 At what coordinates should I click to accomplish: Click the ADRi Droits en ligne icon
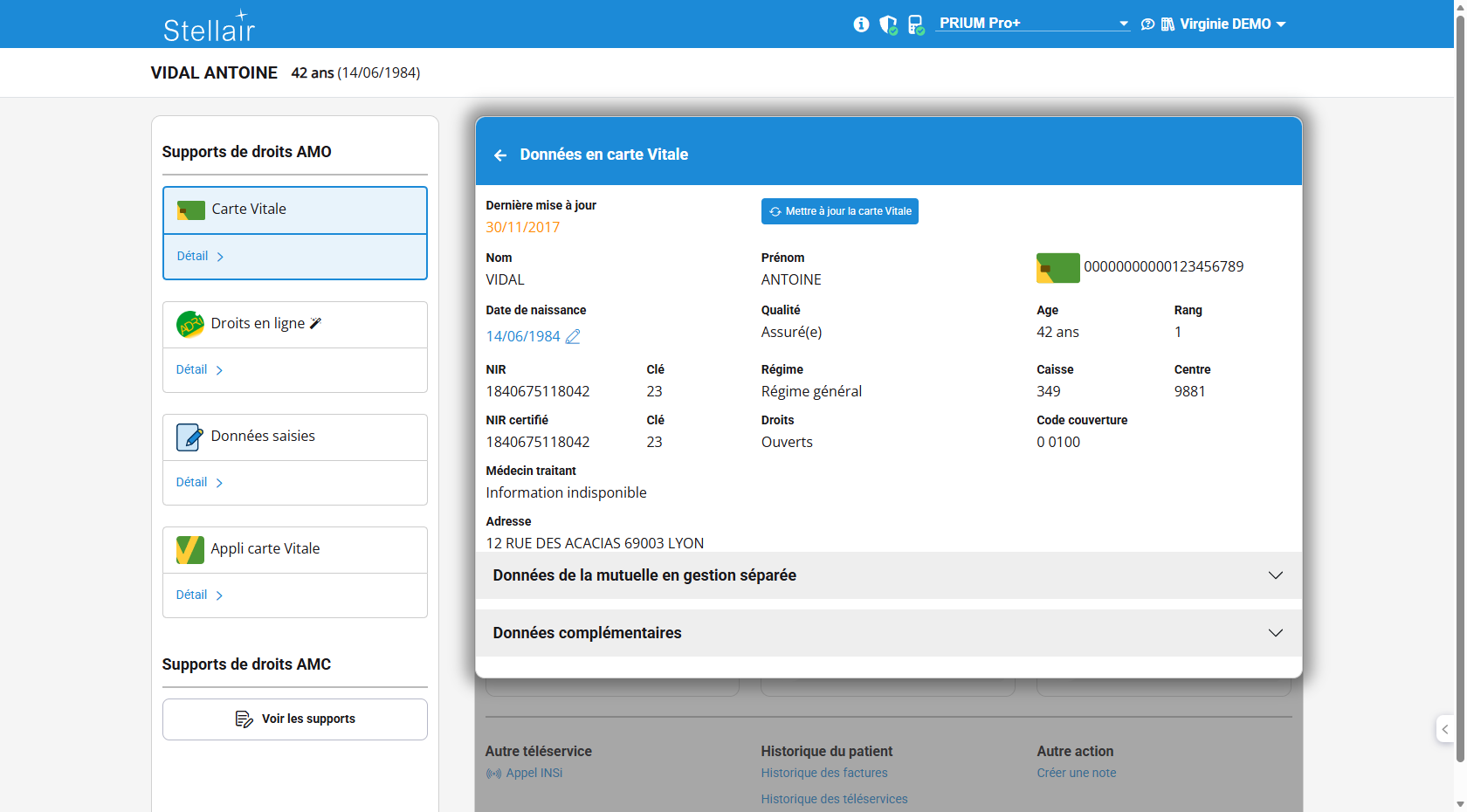tap(190, 324)
